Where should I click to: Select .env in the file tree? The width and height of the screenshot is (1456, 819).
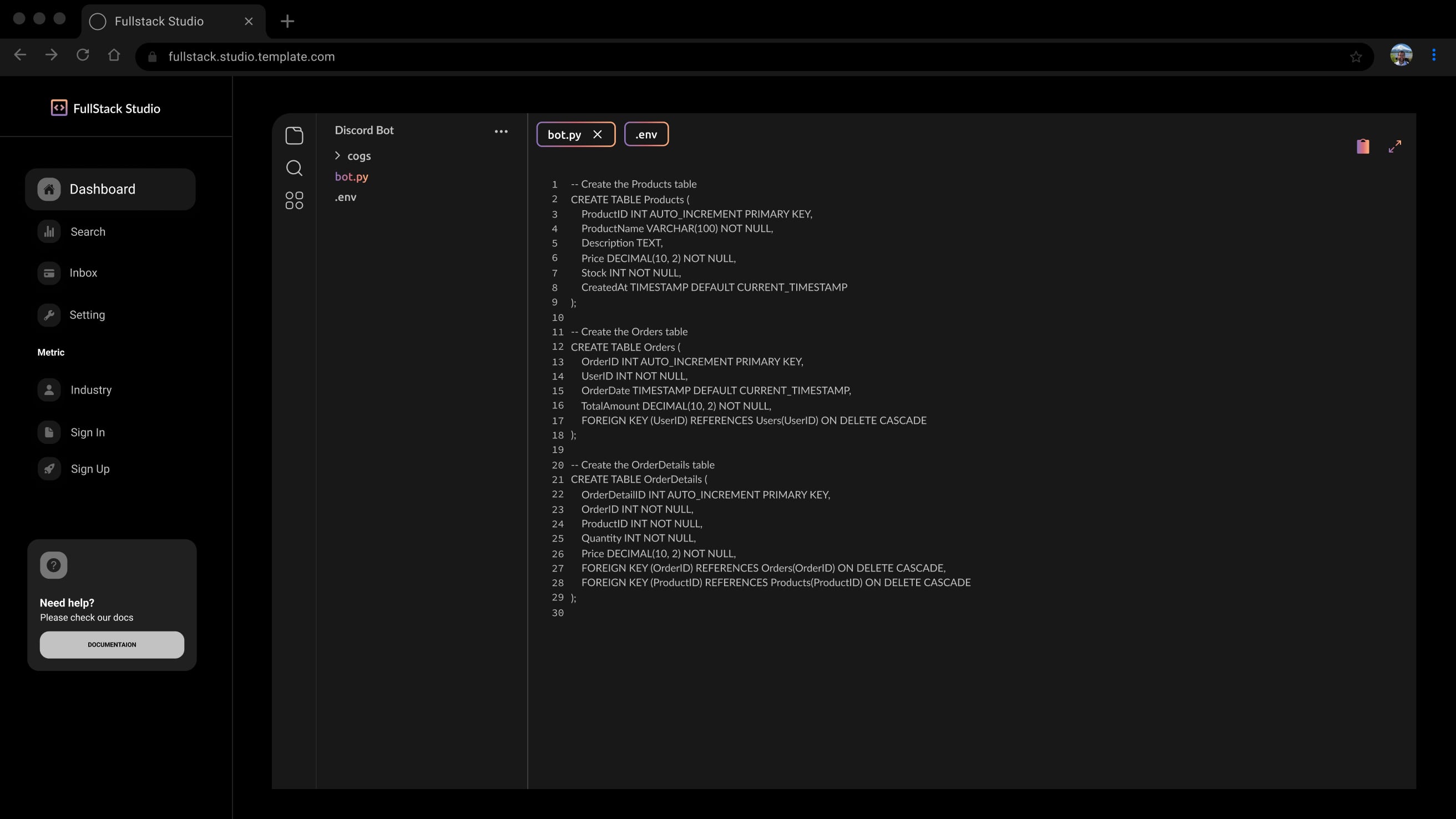click(x=345, y=198)
